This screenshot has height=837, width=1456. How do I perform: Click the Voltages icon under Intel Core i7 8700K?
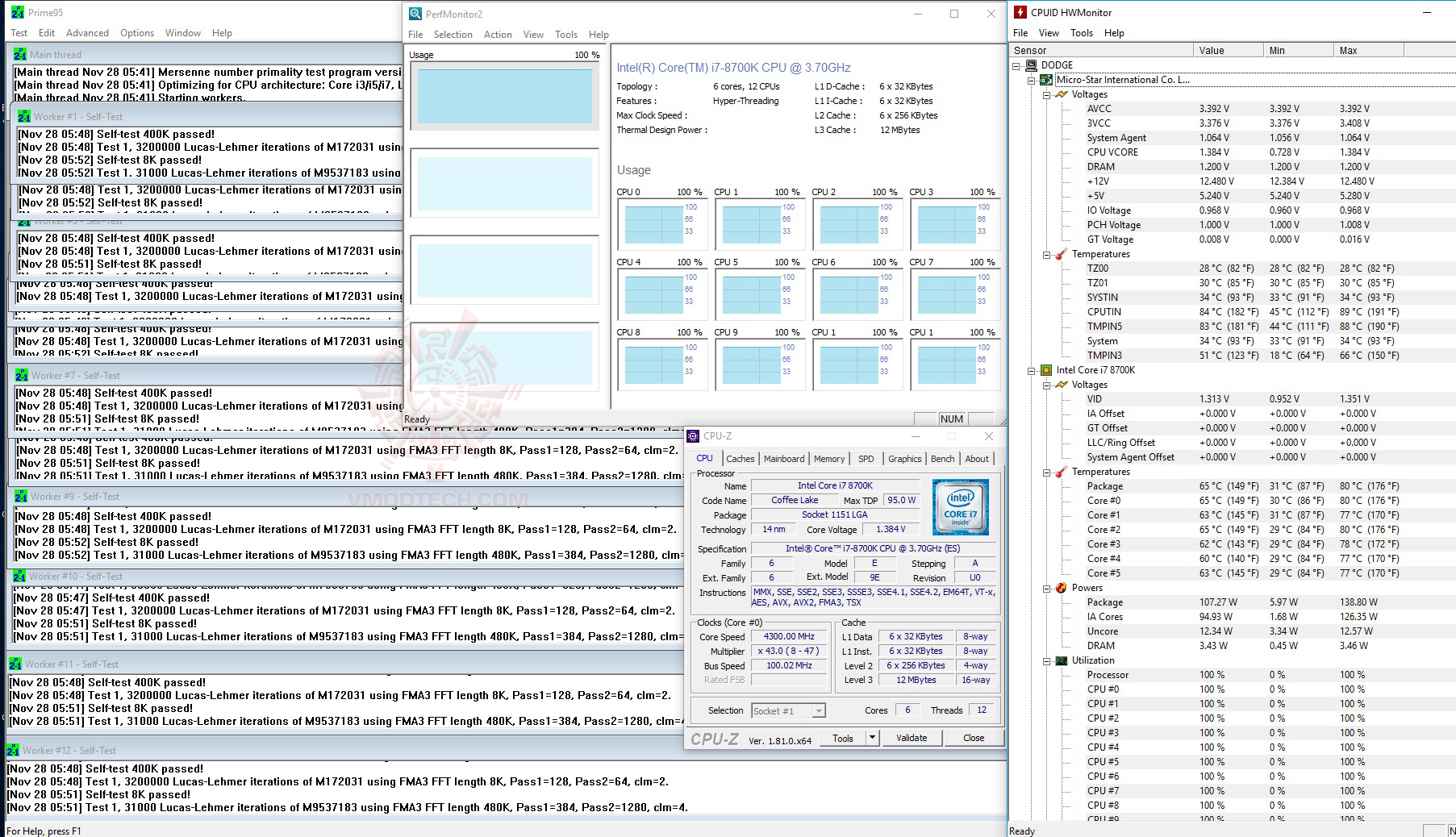coord(1062,385)
